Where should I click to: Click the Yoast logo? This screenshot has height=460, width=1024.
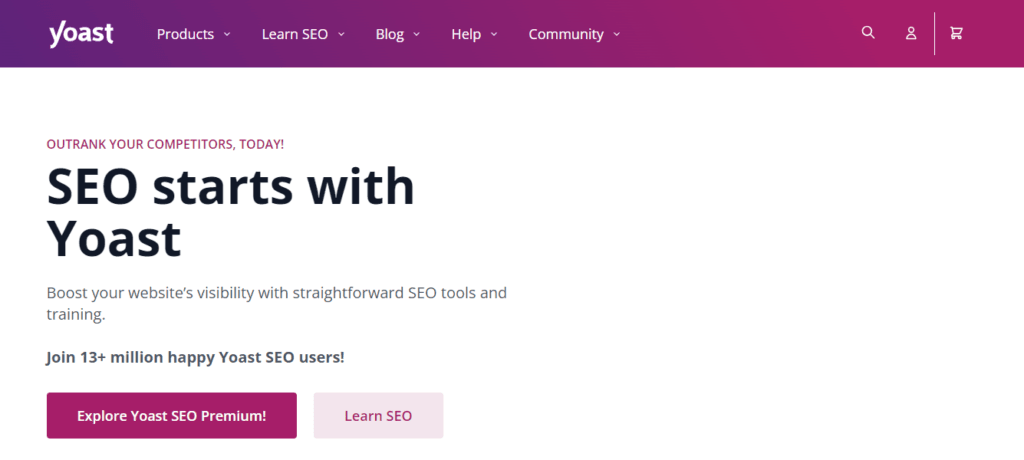pyautogui.click(x=81, y=34)
